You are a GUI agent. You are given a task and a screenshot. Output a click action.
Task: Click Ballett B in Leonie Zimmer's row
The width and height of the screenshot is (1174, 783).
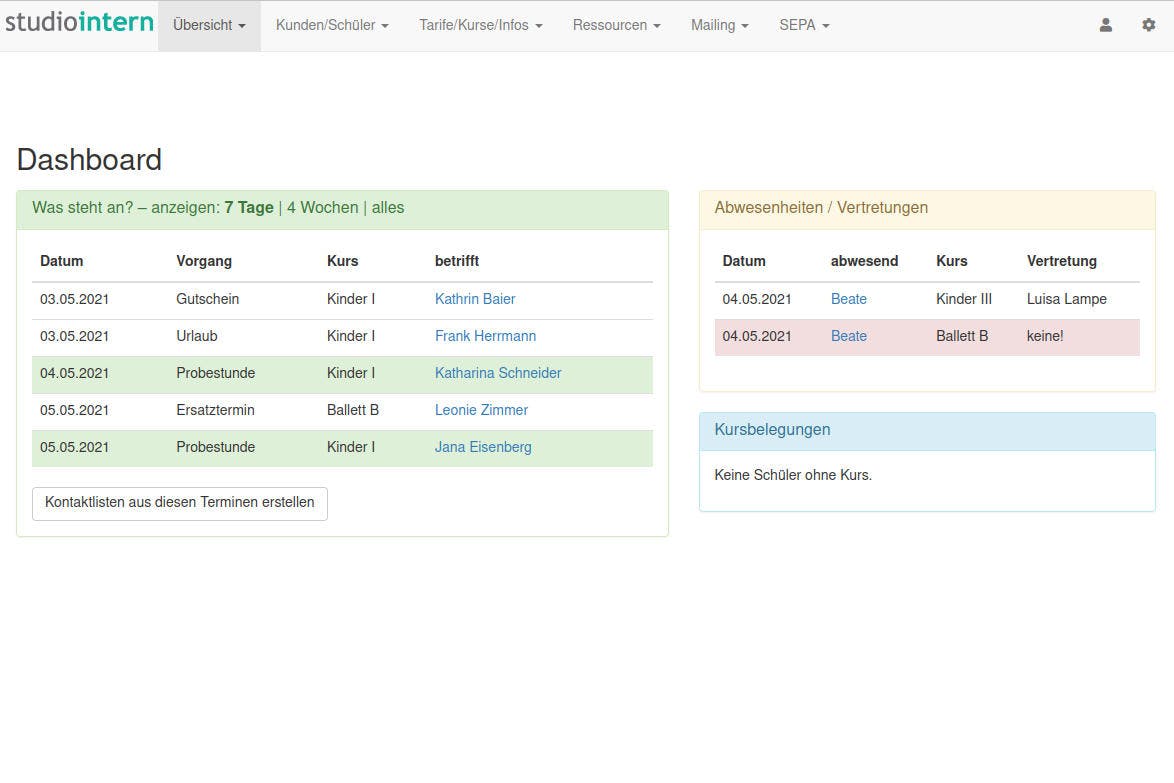(x=353, y=410)
